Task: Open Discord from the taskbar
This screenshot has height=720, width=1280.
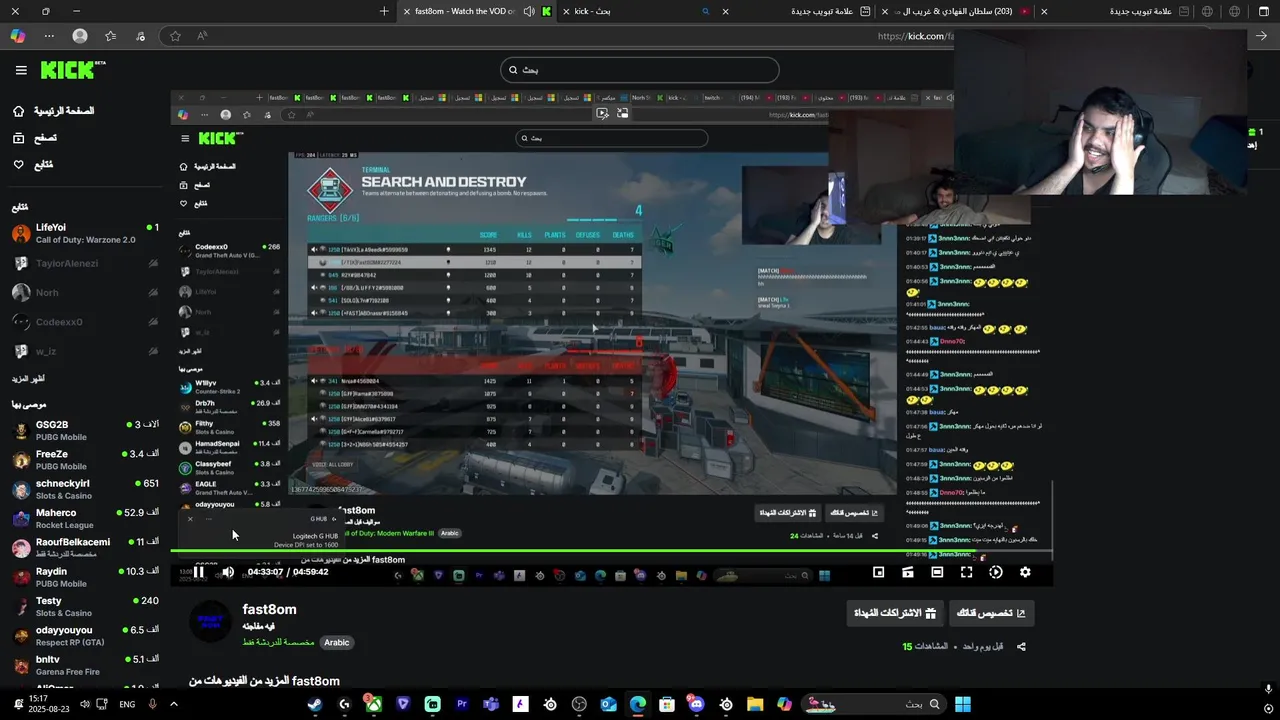Action: point(697,704)
